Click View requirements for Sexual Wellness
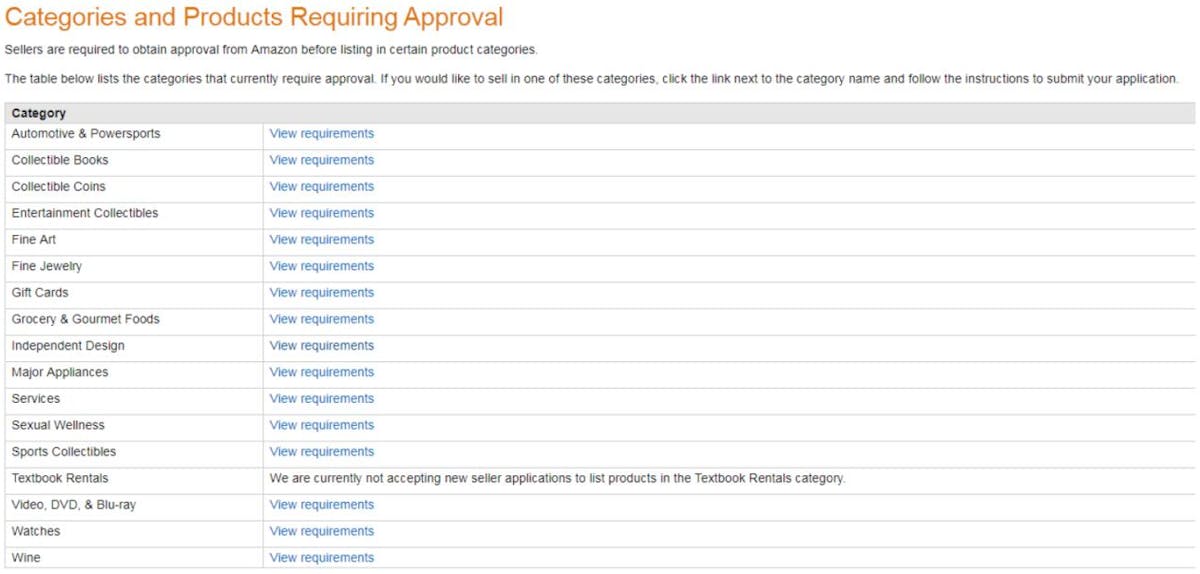 (321, 425)
